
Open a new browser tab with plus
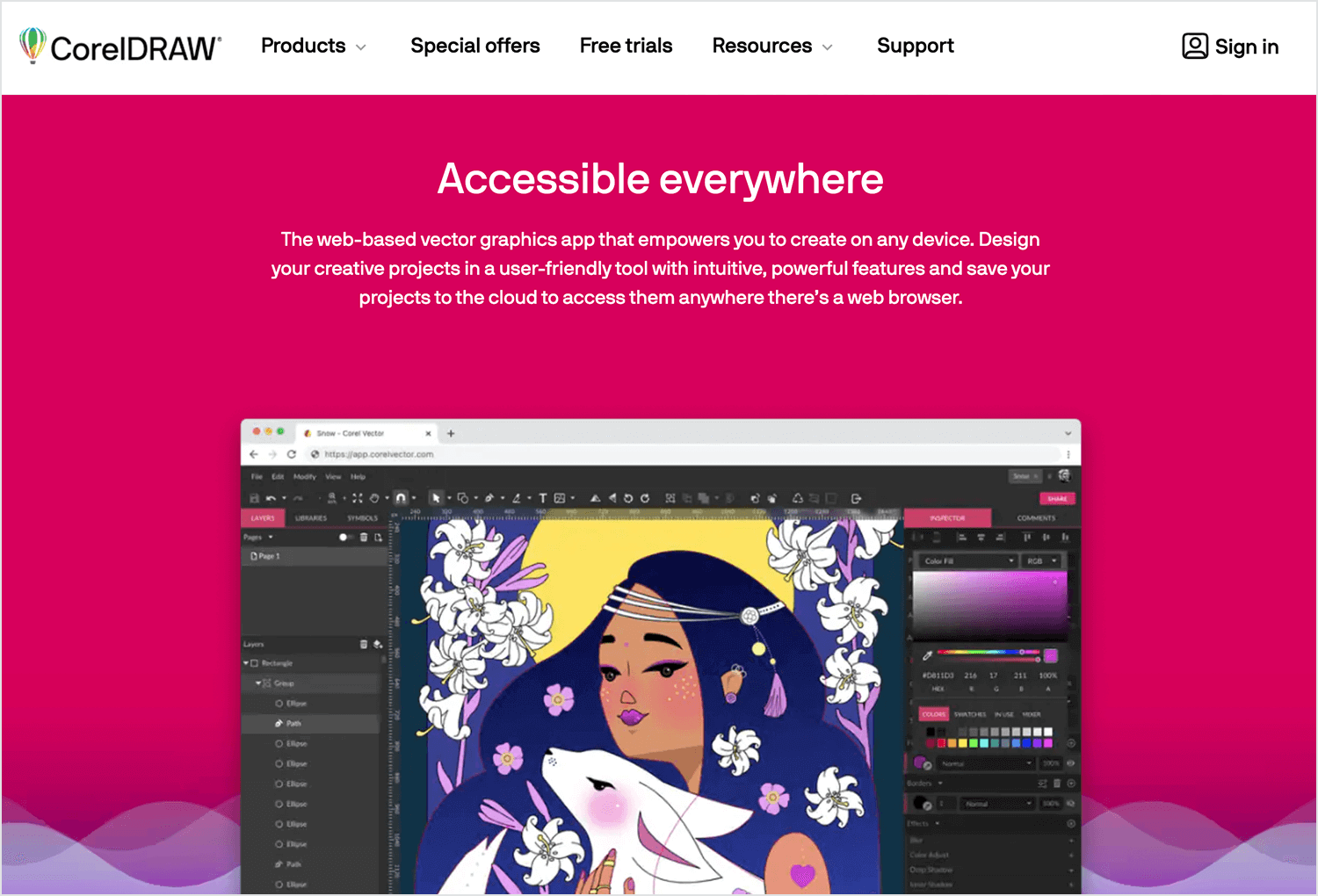[451, 433]
